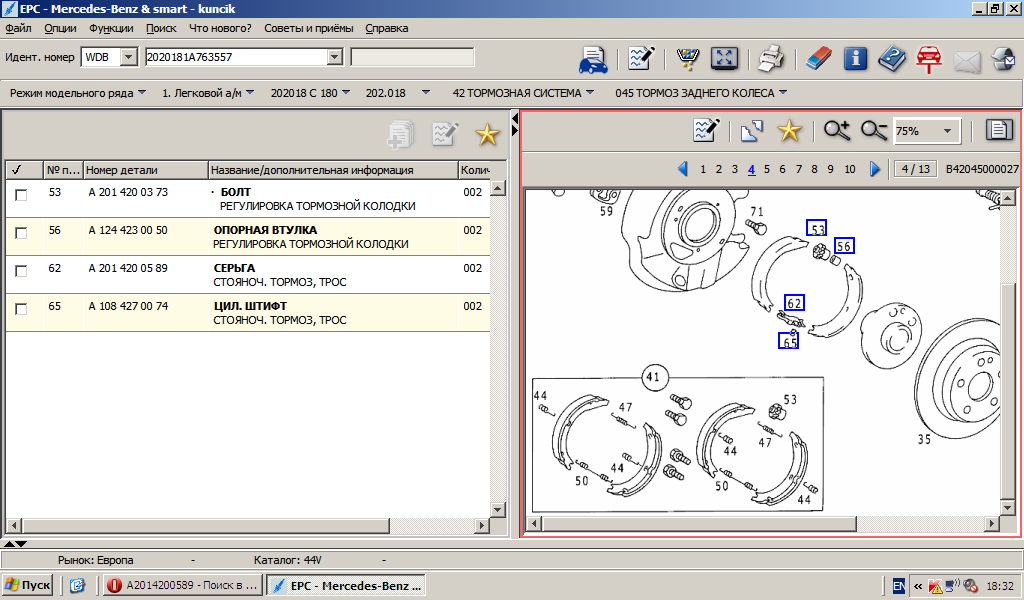Expand the 1. Легковой а/м dropdown
The height and width of the screenshot is (600, 1024).
(x=250, y=93)
